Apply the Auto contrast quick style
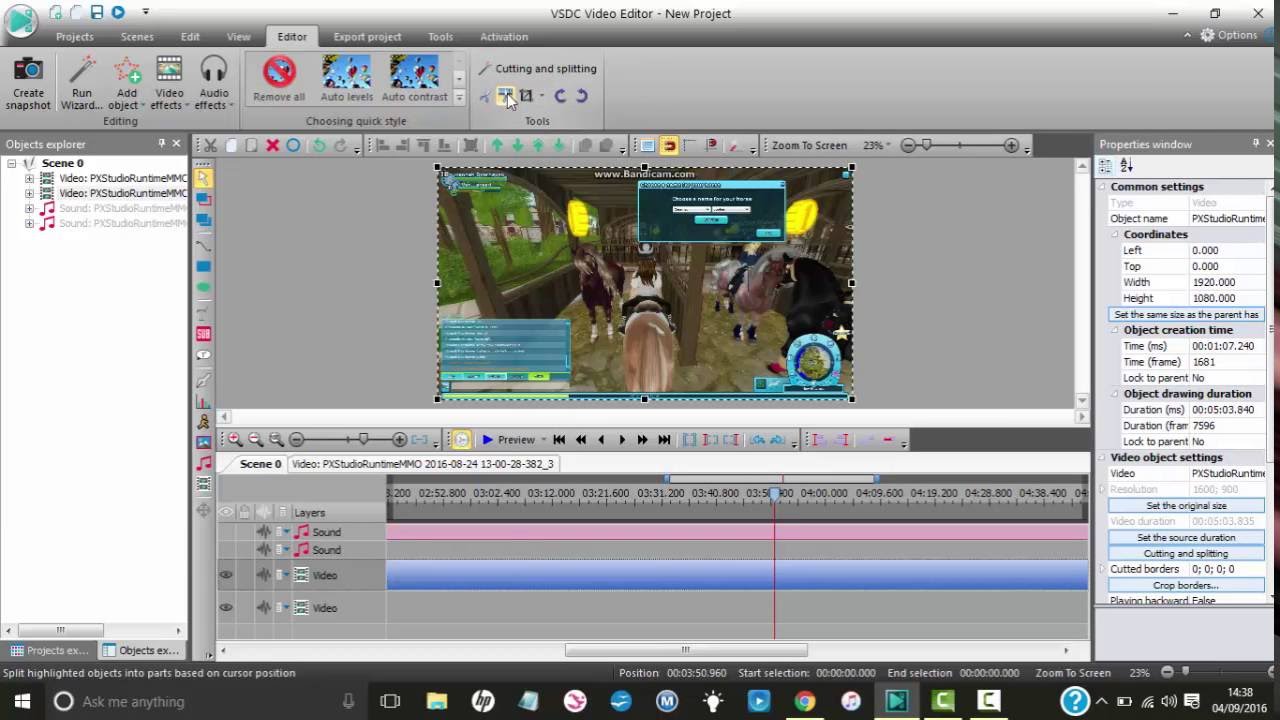Image resolution: width=1280 pixels, height=720 pixels. click(414, 79)
